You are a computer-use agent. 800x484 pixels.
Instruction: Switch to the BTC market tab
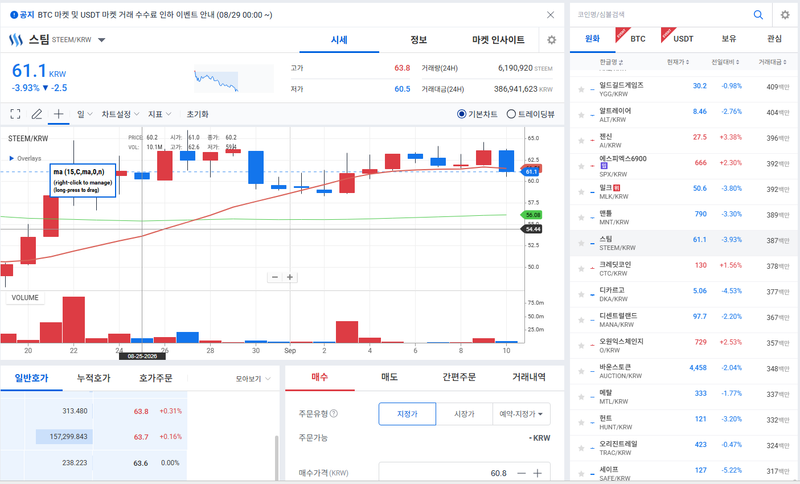click(x=638, y=39)
